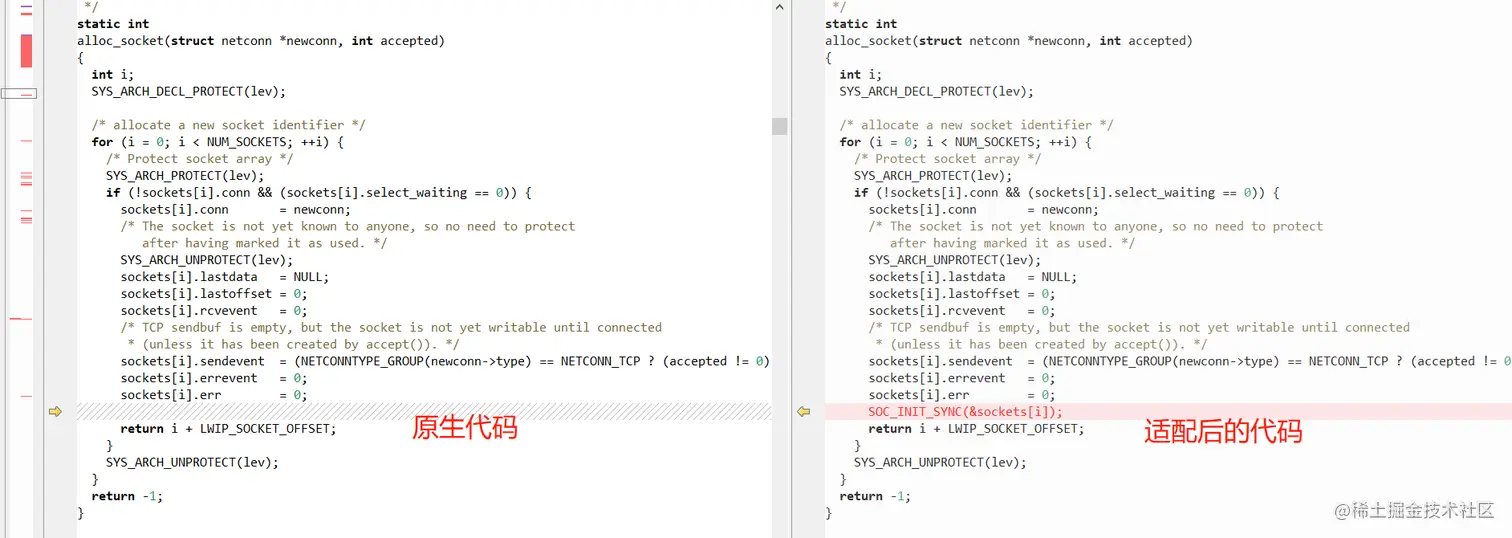Viewport: 1512px width, 538px height.
Task: Click '/* TCP sendbuf is empty' comment in the right pane
Action: 1139,328
